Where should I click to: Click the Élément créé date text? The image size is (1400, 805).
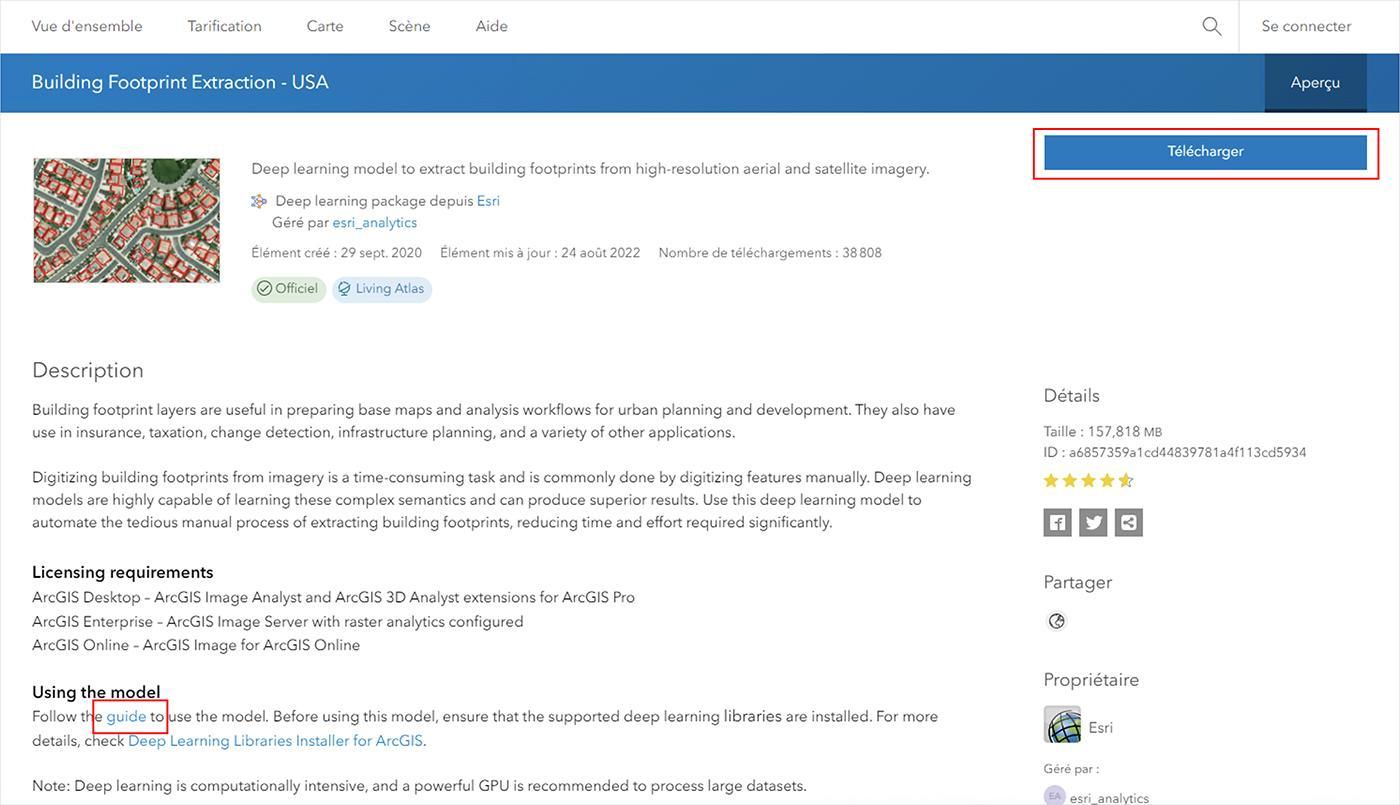(336, 253)
